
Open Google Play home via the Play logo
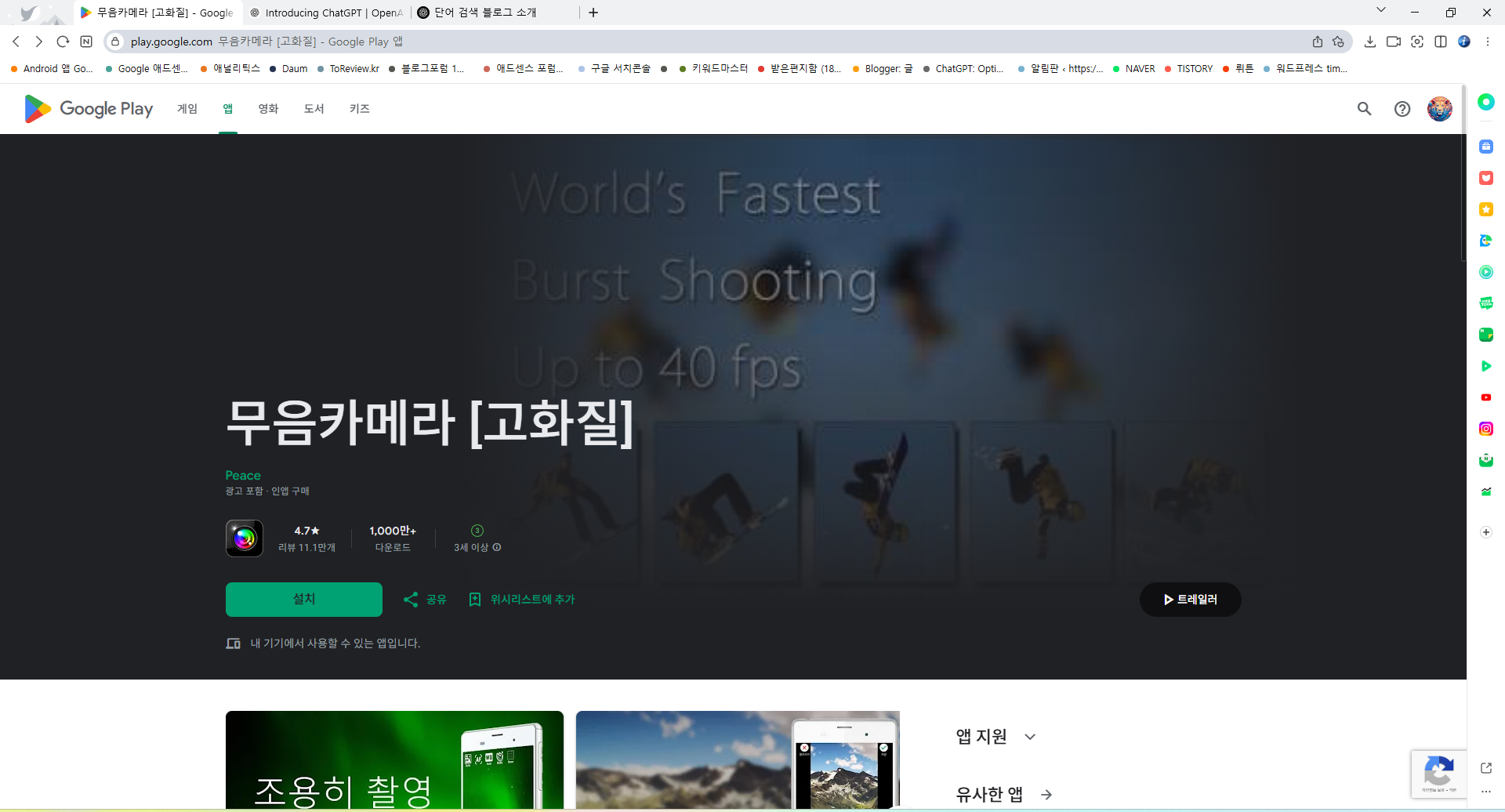click(x=86, y=109)
